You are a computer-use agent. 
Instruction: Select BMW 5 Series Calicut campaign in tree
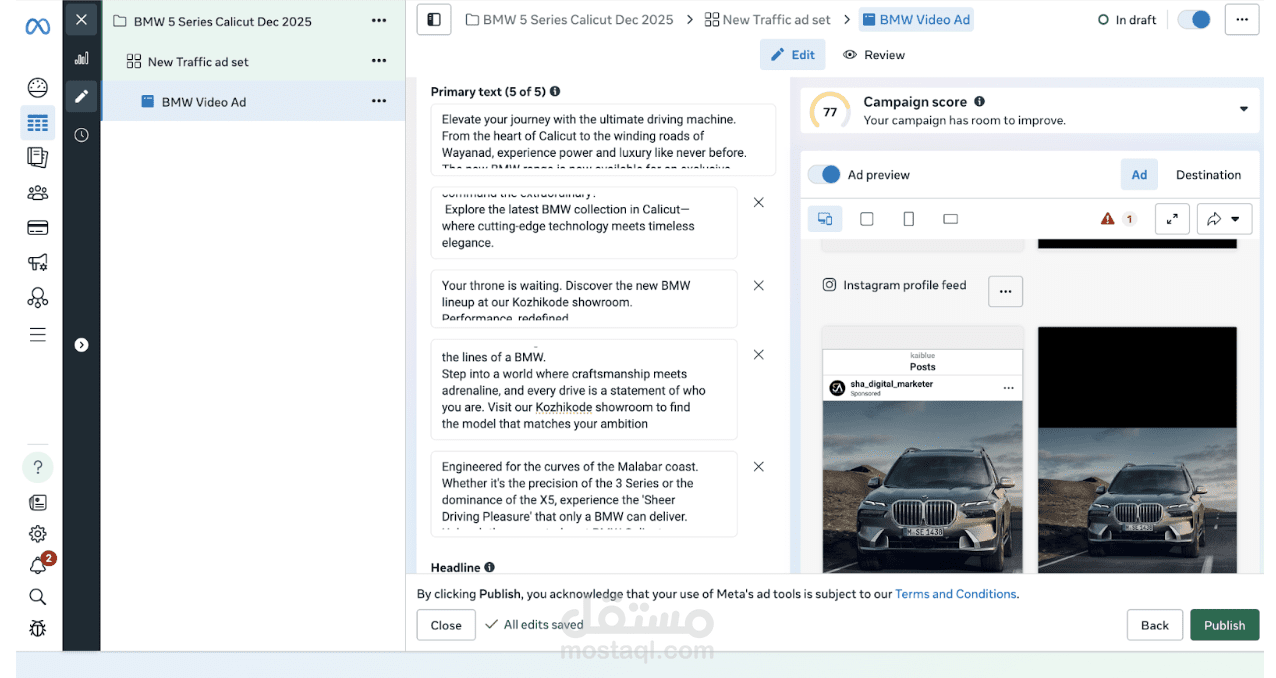(x=222, y=21)
